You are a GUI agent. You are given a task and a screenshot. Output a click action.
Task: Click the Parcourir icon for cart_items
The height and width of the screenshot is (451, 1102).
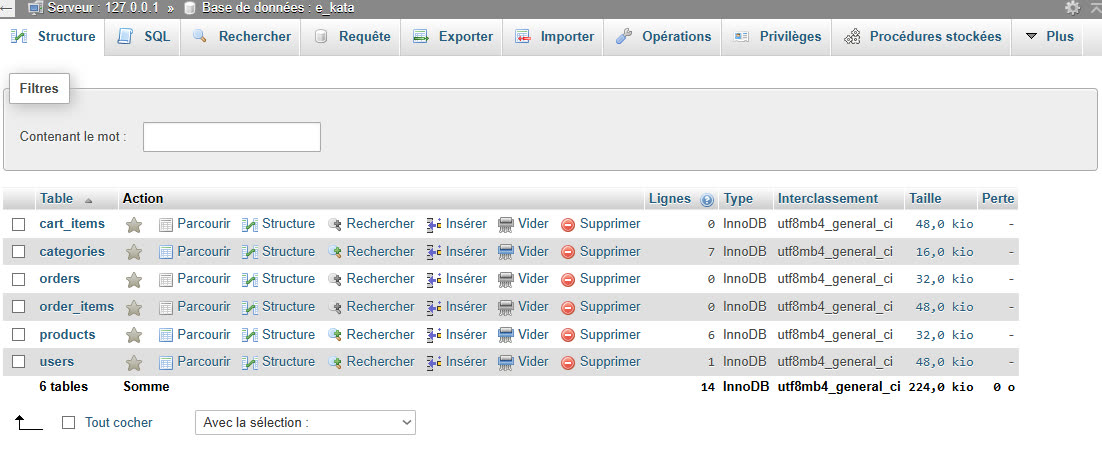(x=166, y=225)
